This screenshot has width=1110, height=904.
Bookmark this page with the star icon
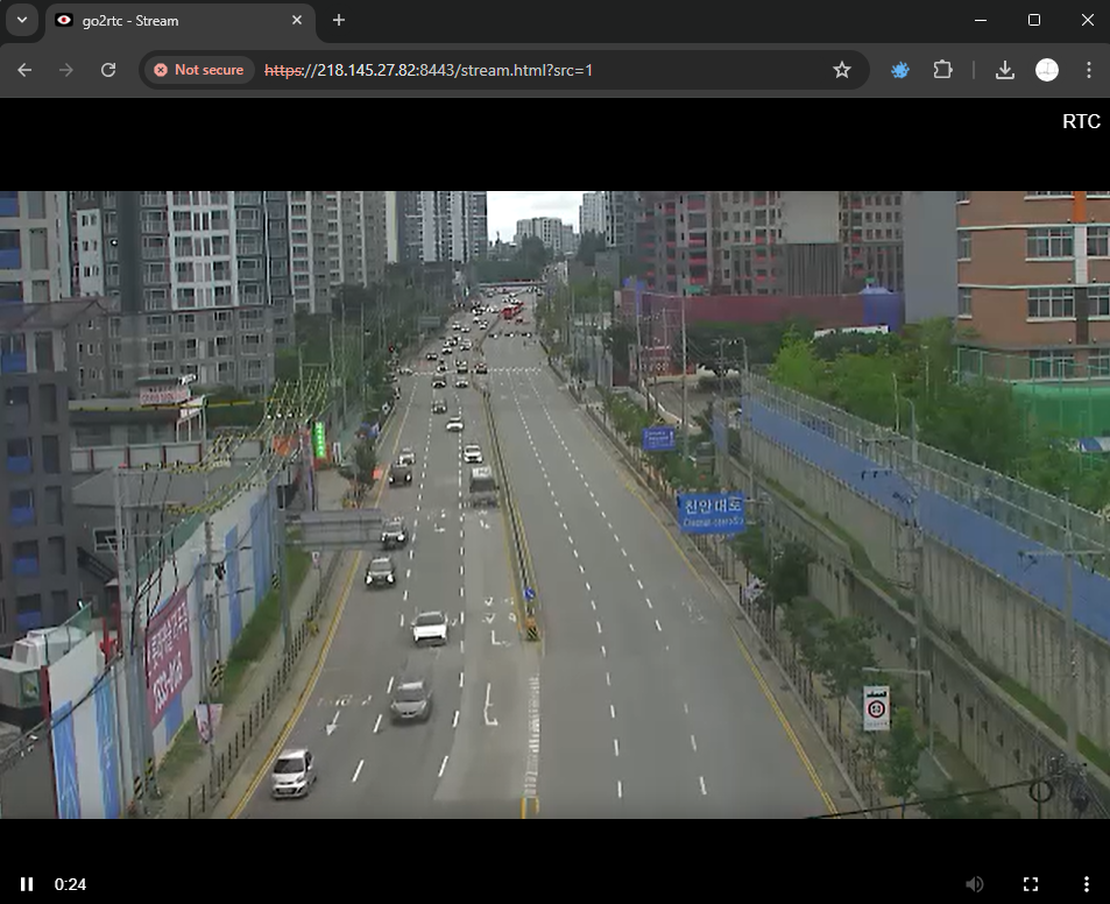[841, 70]
